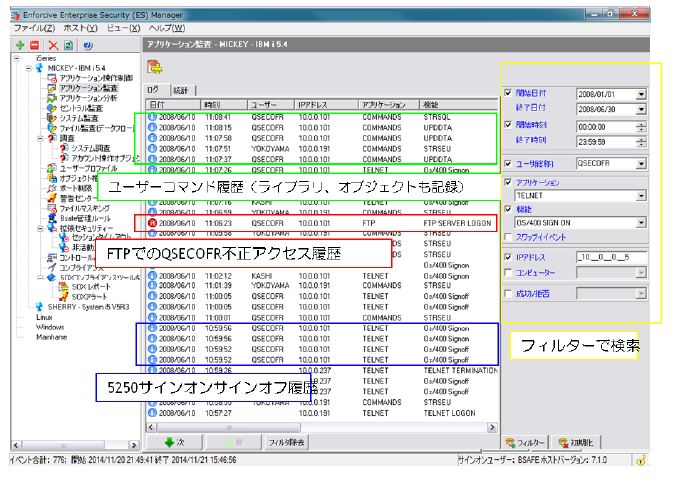Select アプリケーション操作制御 tree node
This screenshot has width=674, height=481.
(96, 78)
